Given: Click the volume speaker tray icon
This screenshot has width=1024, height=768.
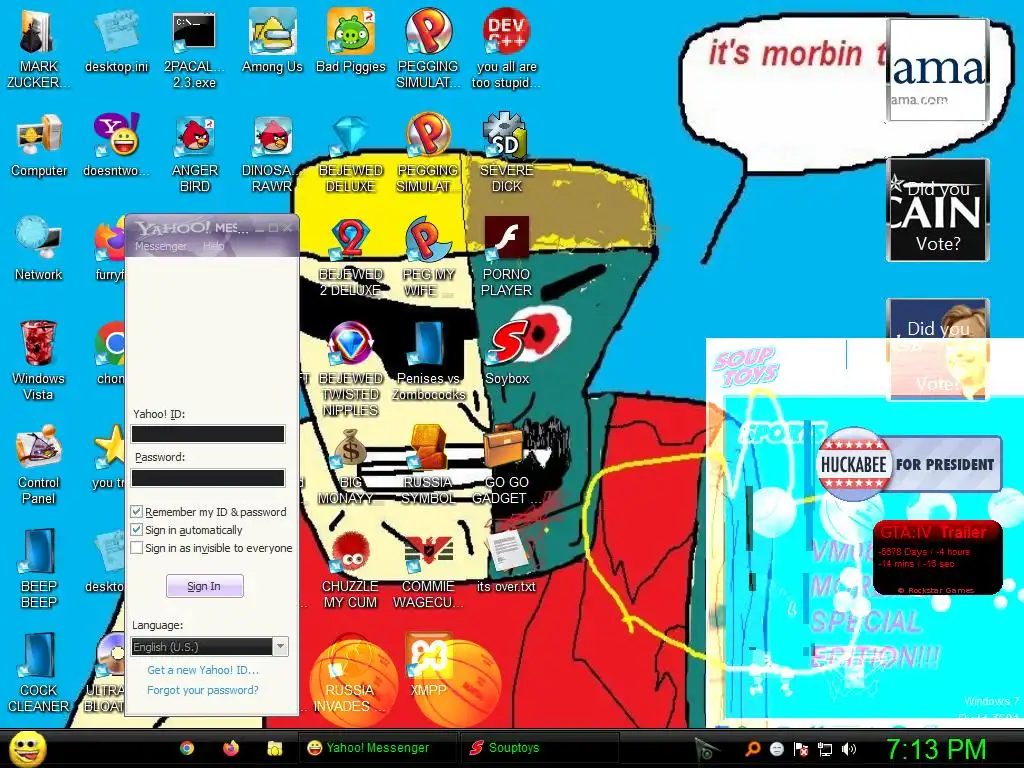Looking at the screenshot, I should coord(849,749).
